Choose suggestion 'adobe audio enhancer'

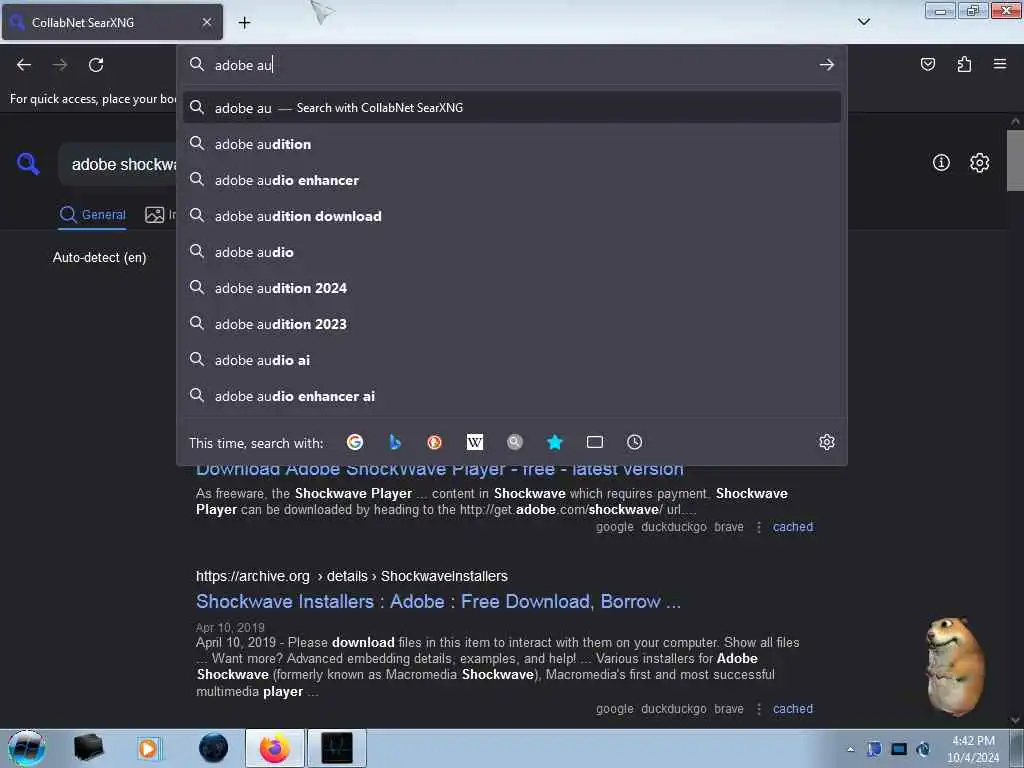coord(512,180)
